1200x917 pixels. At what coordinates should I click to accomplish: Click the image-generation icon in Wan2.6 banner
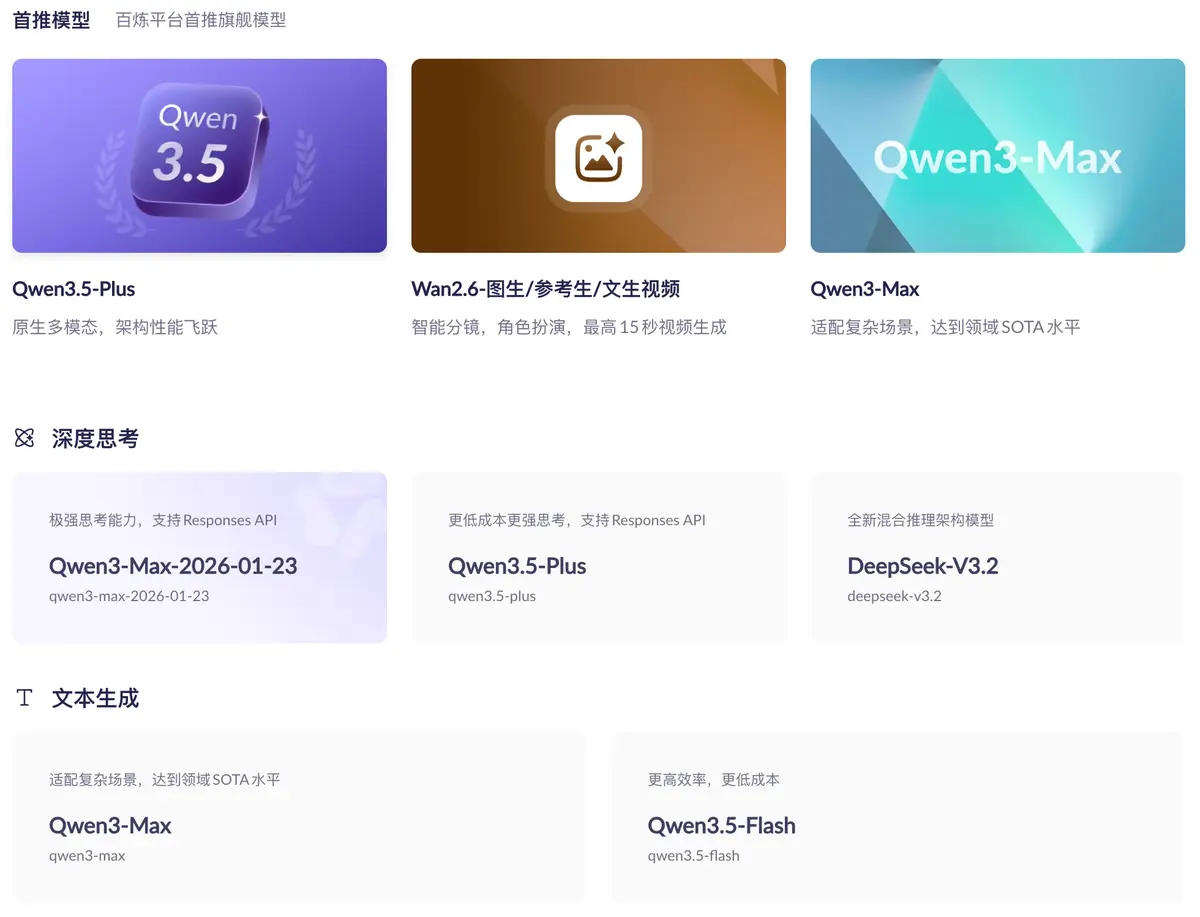tap(598, 158)
